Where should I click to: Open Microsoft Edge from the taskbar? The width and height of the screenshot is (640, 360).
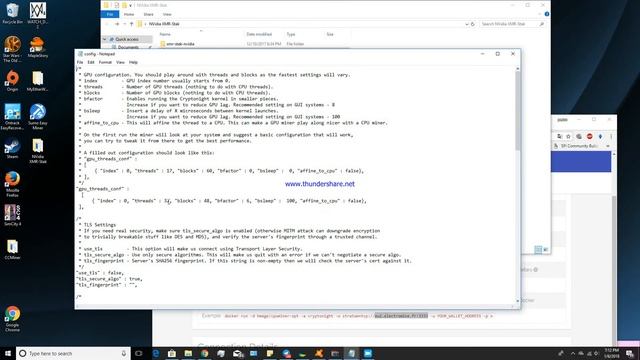(156, 353)
